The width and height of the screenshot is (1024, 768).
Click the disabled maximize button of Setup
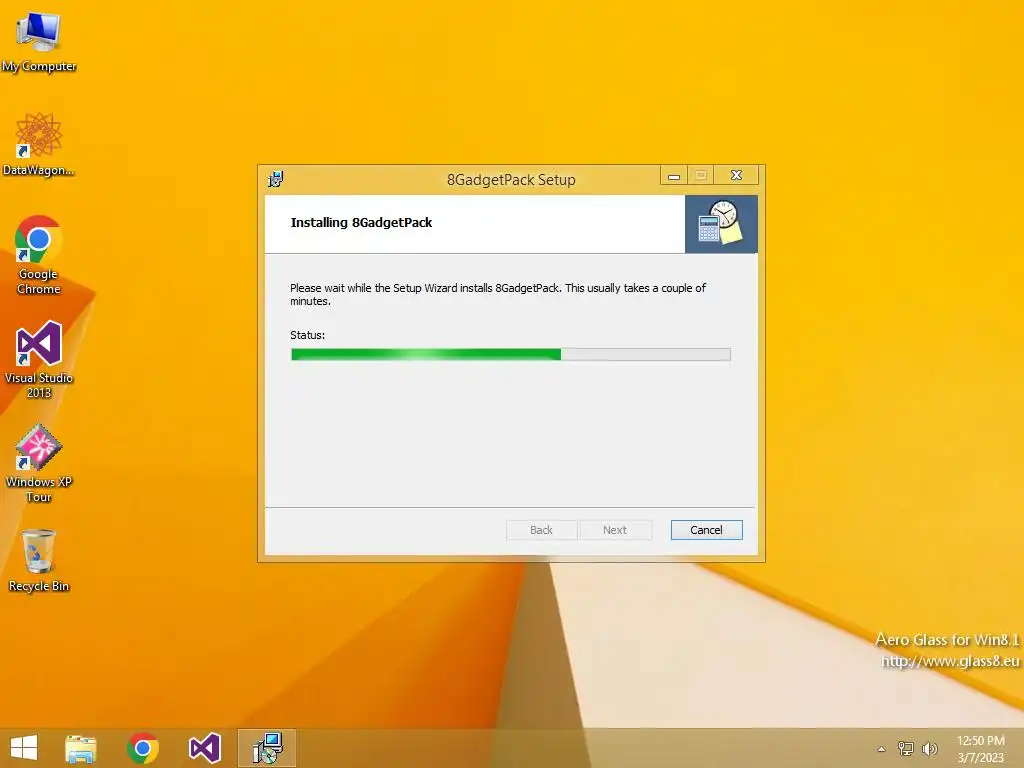pyautogui.click(x=701, y=176)
